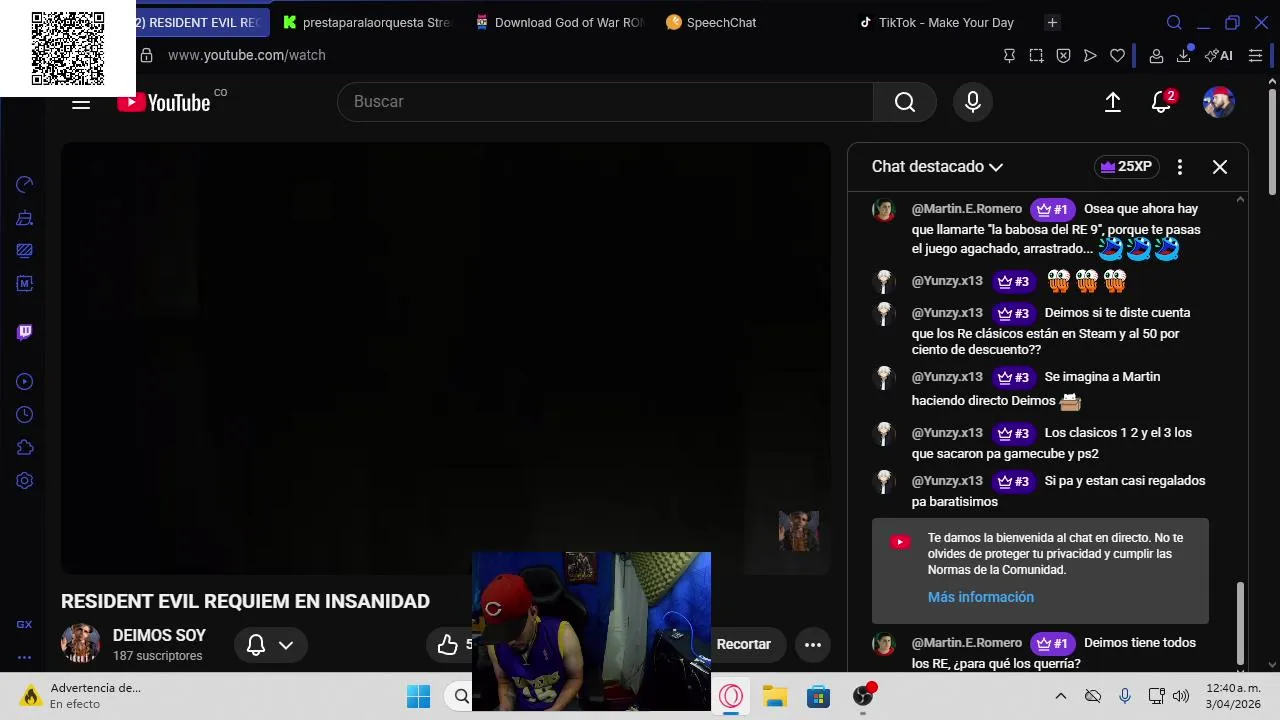Open Extensions puzzle icon in sidebar
This screenshot has width=1280, height=720.
pos(25,448)
